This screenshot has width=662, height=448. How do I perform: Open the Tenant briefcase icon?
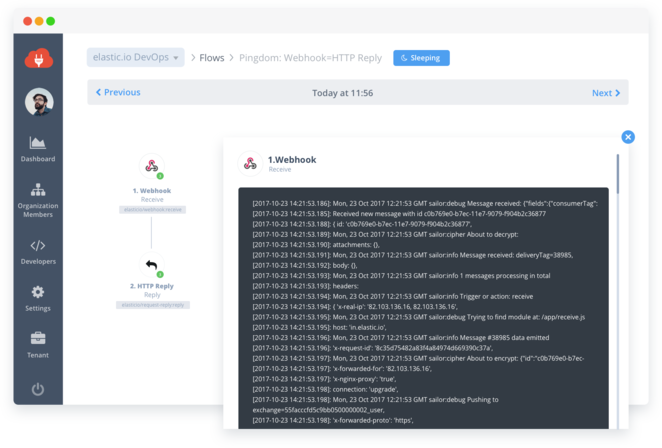(x=38, y=338)
